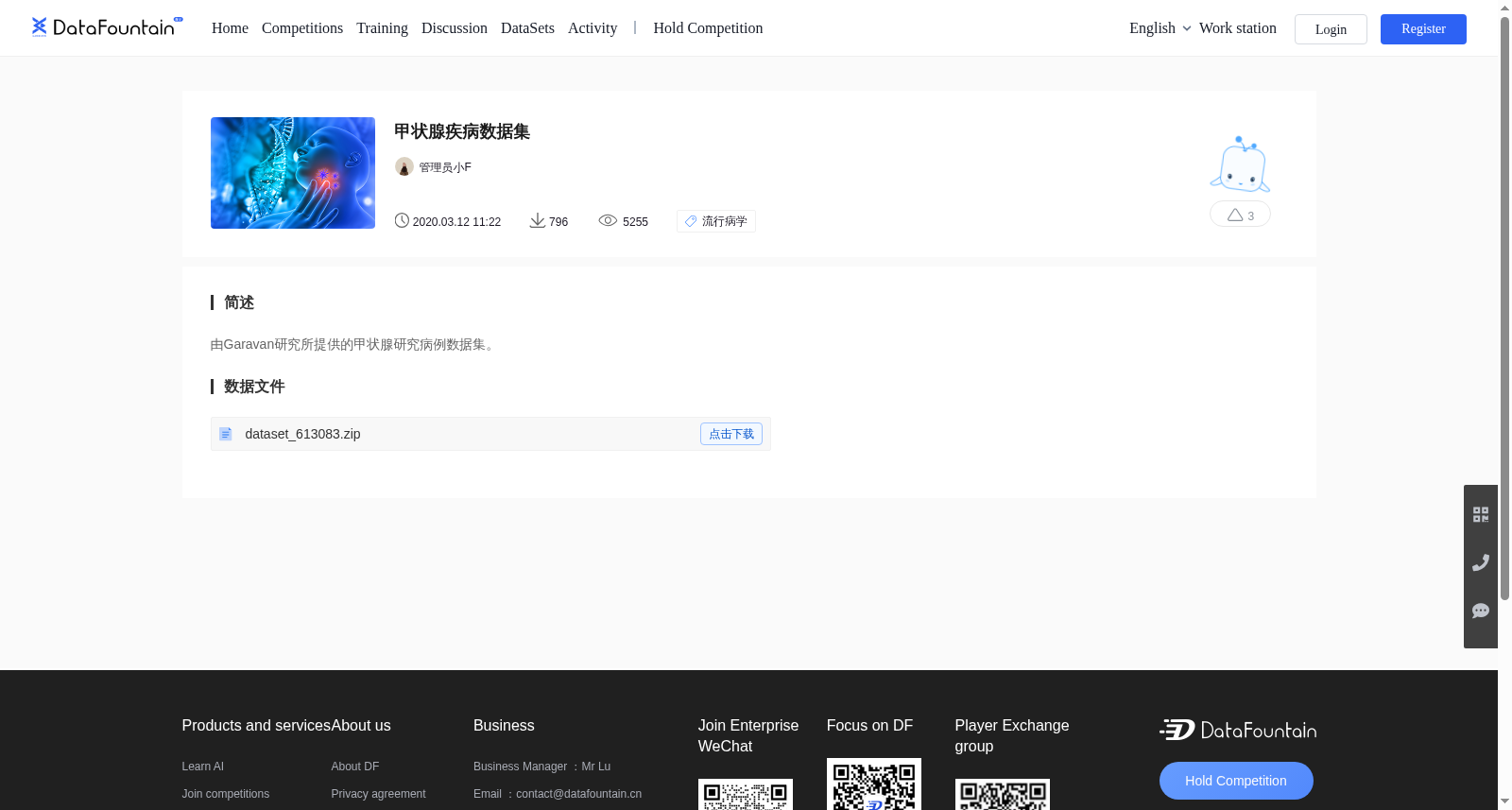Click the download count icon showing 796

(537, 220)
